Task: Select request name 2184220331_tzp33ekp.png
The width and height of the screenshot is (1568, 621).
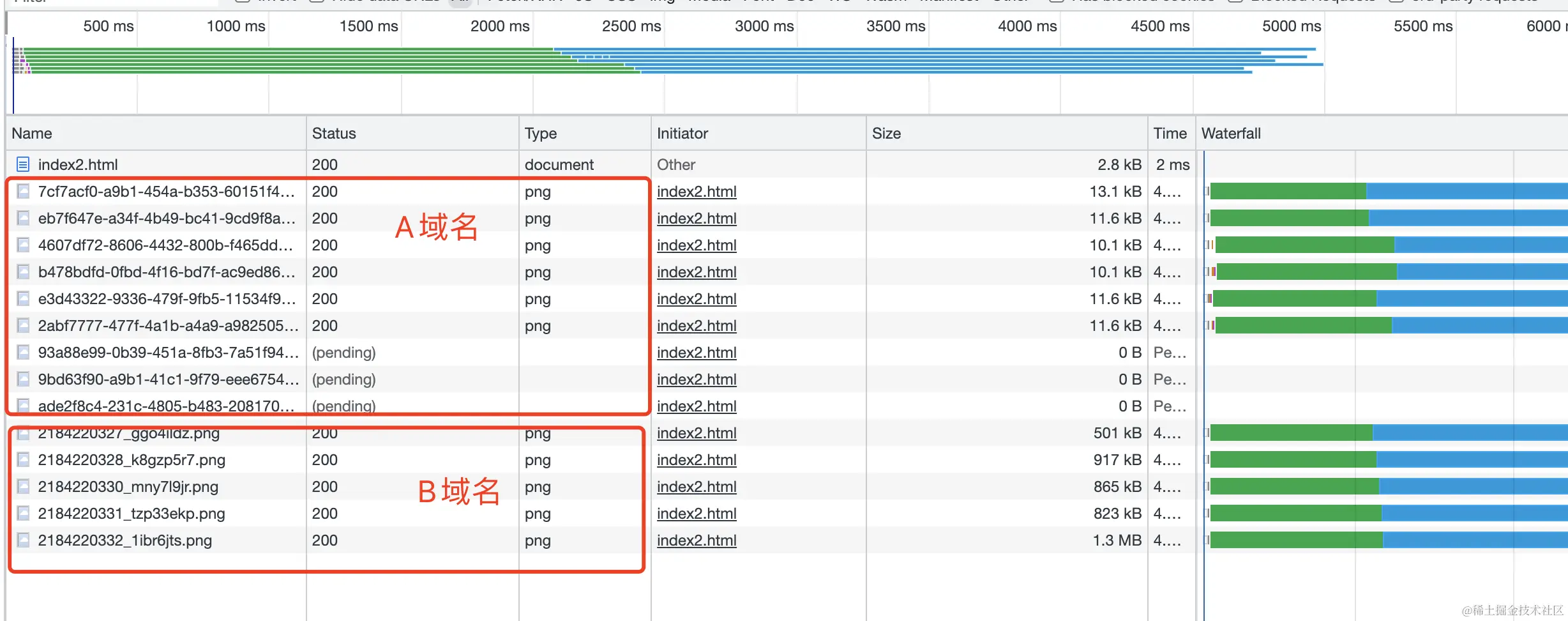Action: (x=132, y=514)
